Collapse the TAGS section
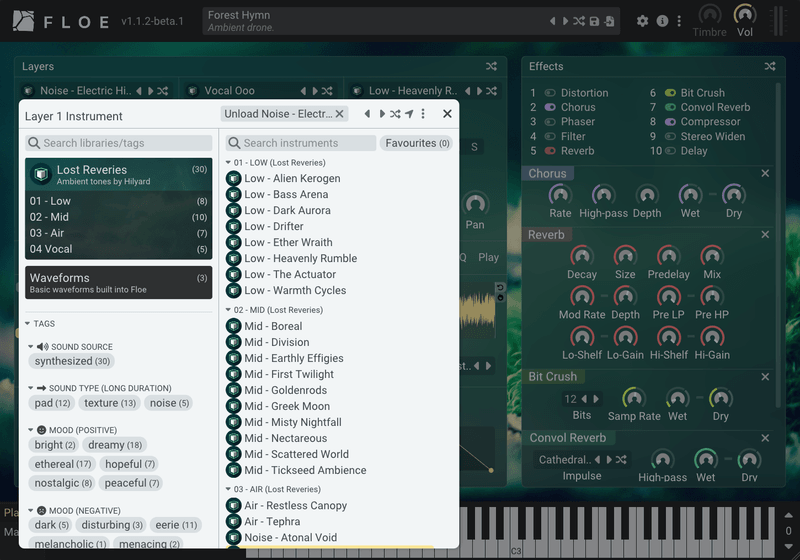 28,324
